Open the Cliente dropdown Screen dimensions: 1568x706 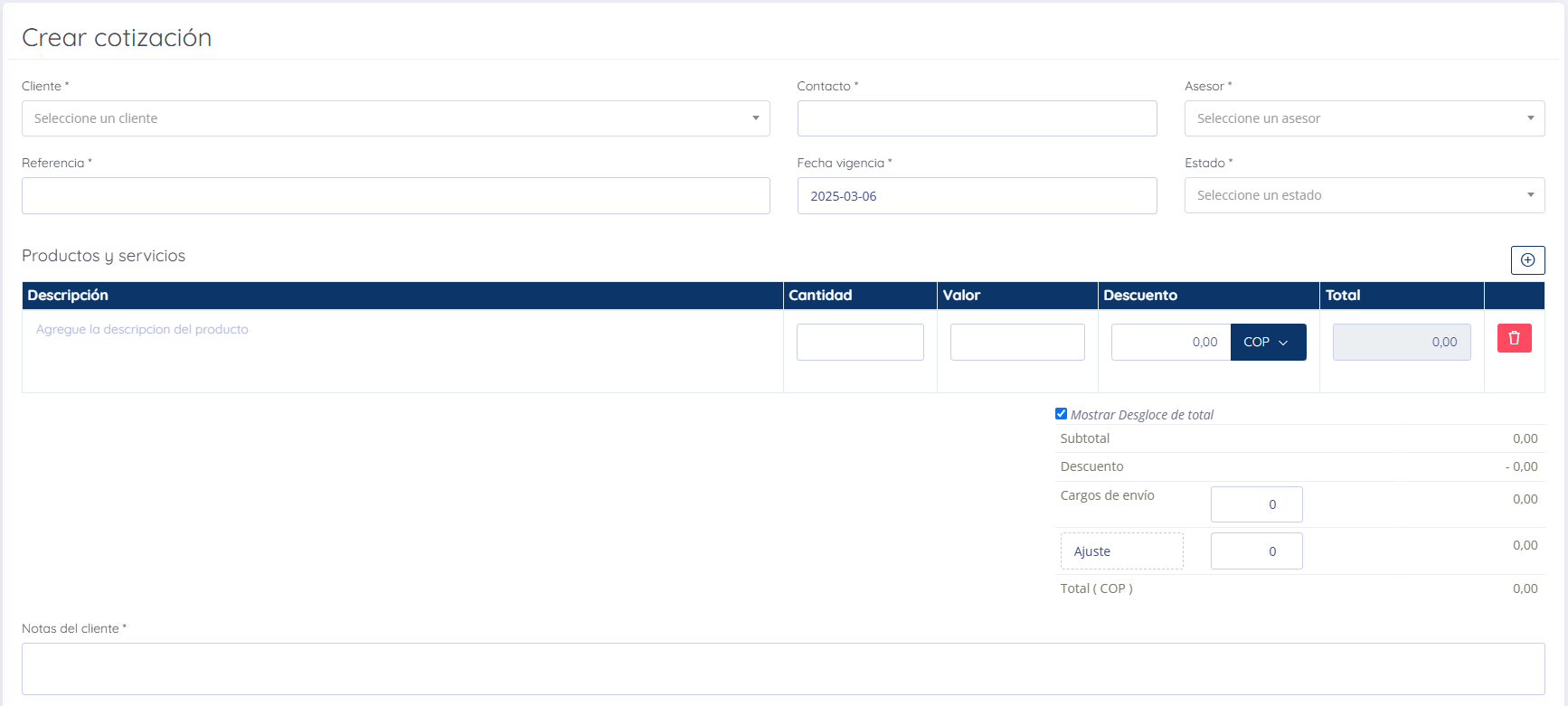click(x=395, y=118)
